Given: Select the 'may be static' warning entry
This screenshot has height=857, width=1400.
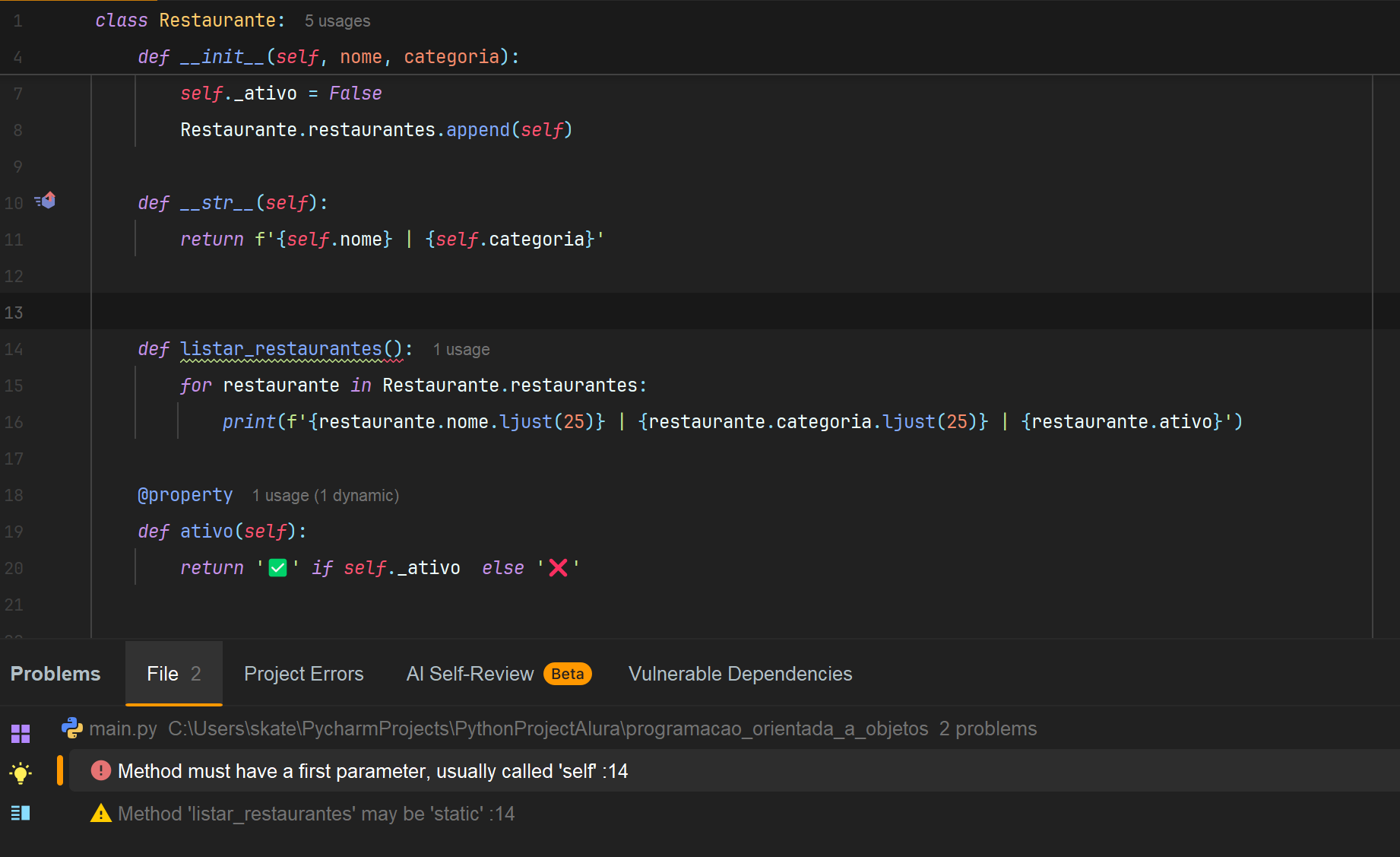Looking at the screenshot, I should [315, 814].
